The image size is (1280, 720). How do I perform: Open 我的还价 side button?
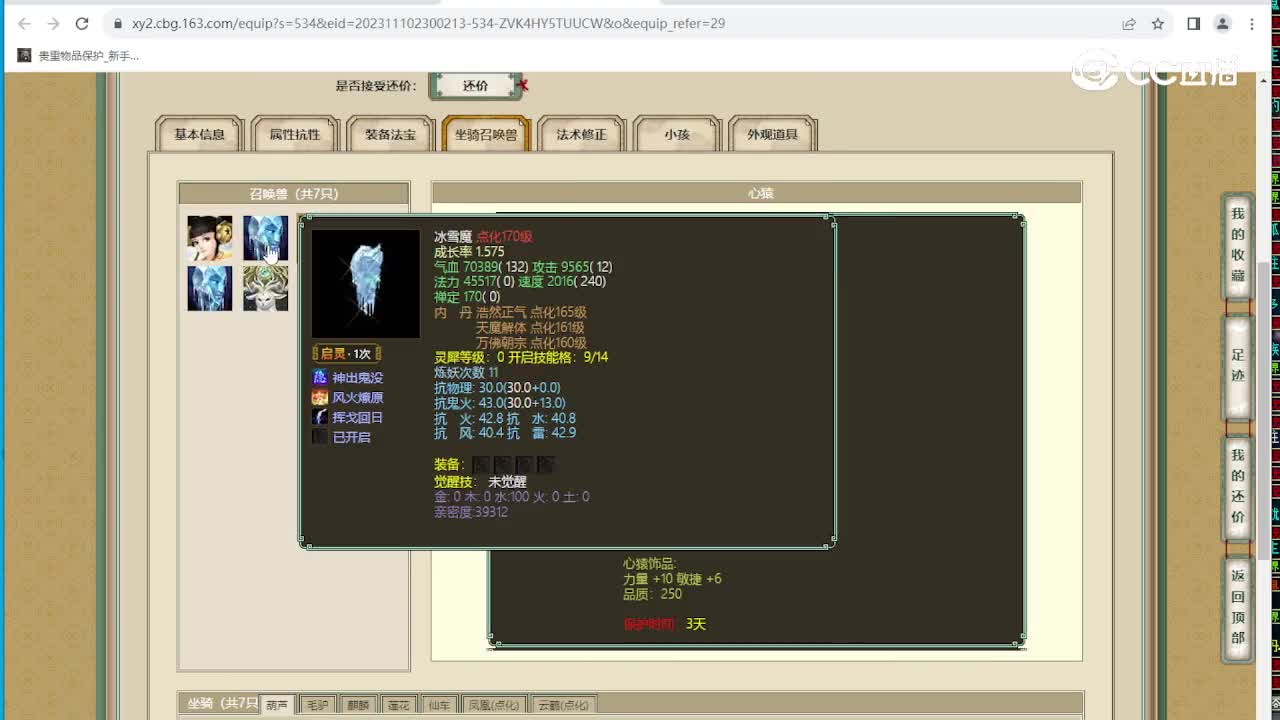(1238, 486)
